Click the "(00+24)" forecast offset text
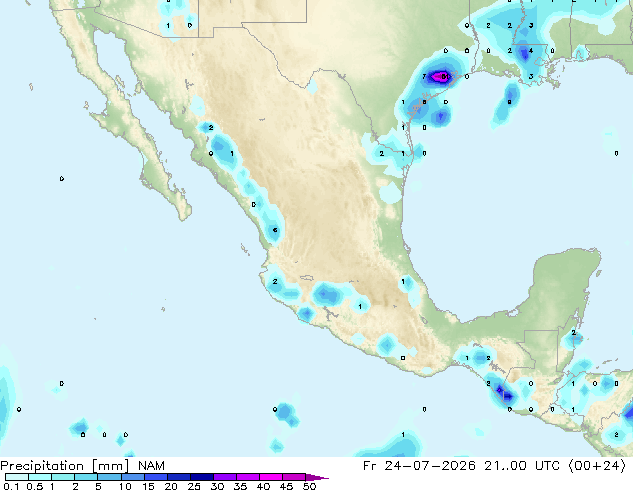634x490 pixels. point(597,466)
